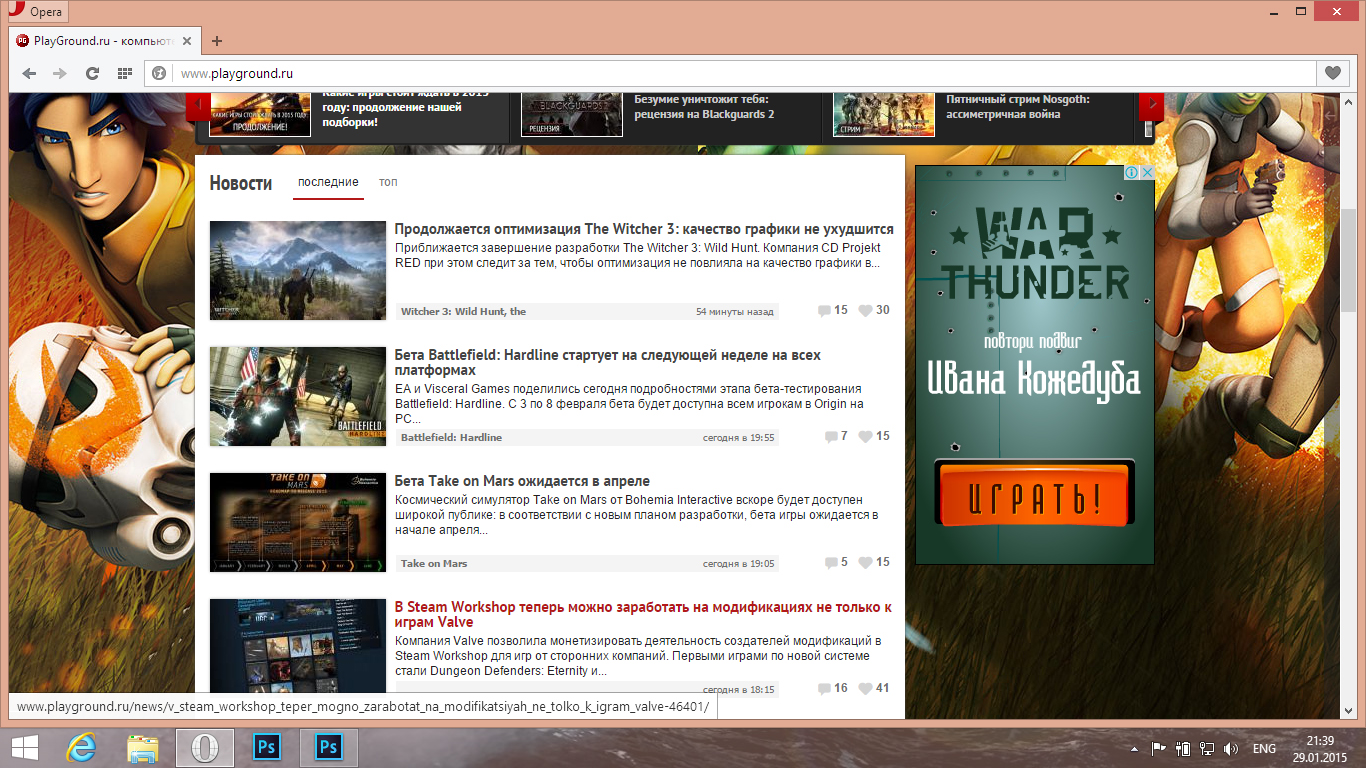Like the Steam Workshop article

coord(874,688)
